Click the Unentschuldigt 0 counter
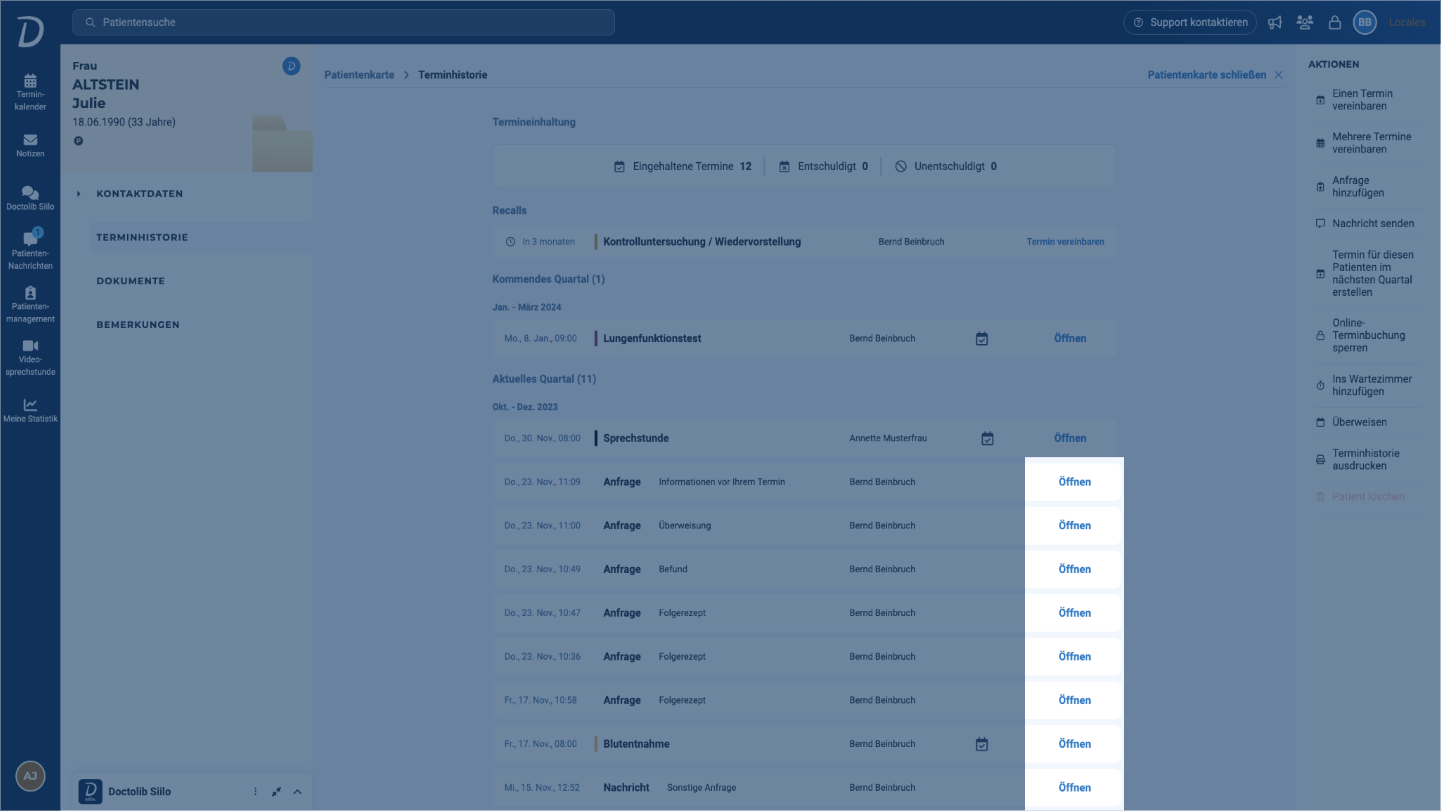This screenshot has height=812, width=1442. [945, 167]
